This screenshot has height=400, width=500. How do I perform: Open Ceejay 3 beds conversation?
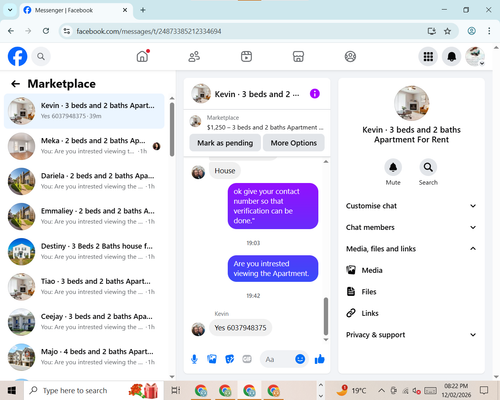pos(84,322)
